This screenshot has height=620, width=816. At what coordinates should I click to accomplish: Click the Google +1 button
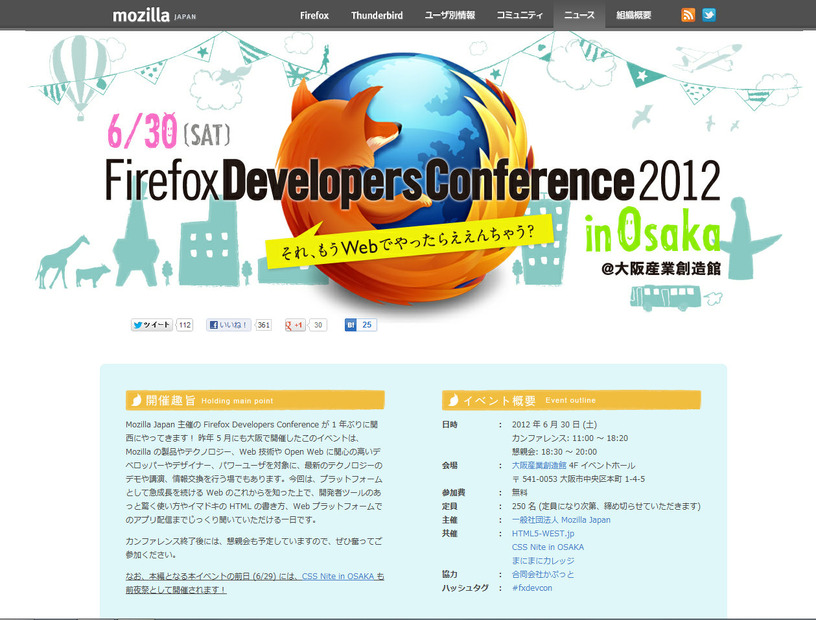click(295, 325)
